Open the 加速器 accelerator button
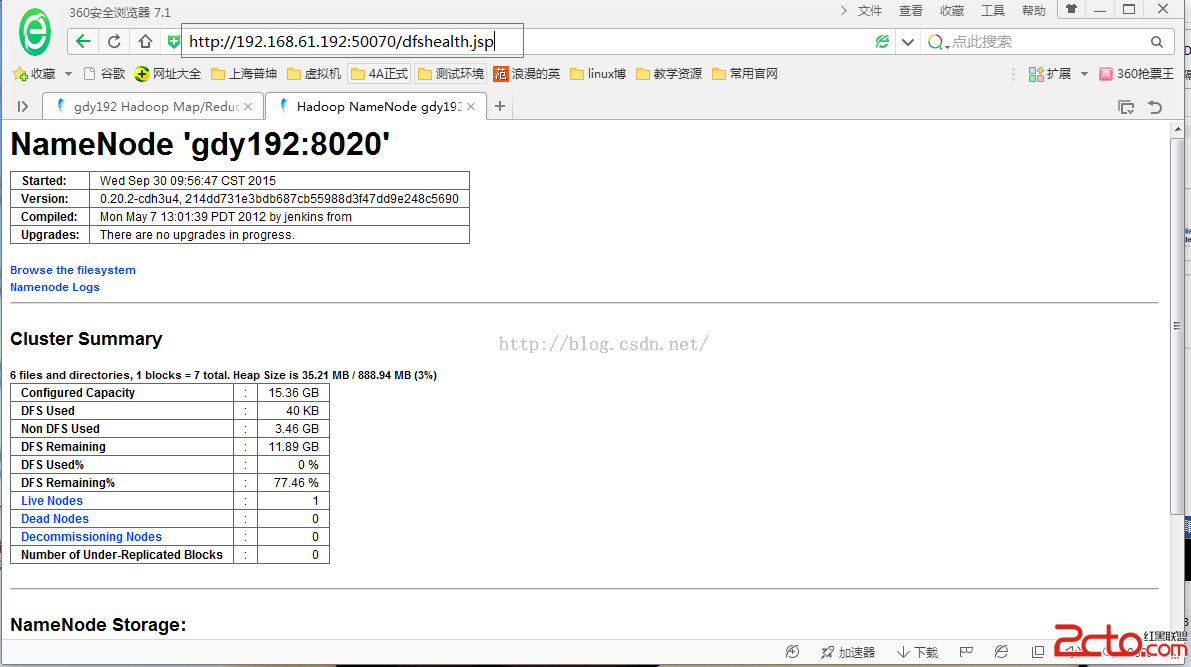Viewport: 1191px width, 667px height. click(848, 652)
